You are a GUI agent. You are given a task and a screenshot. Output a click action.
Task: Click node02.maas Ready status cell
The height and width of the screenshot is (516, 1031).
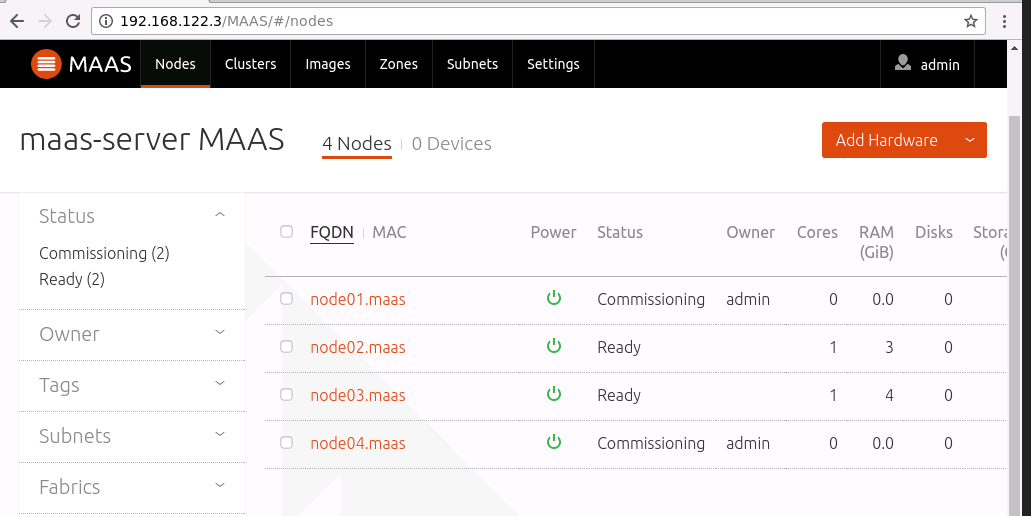619,347
